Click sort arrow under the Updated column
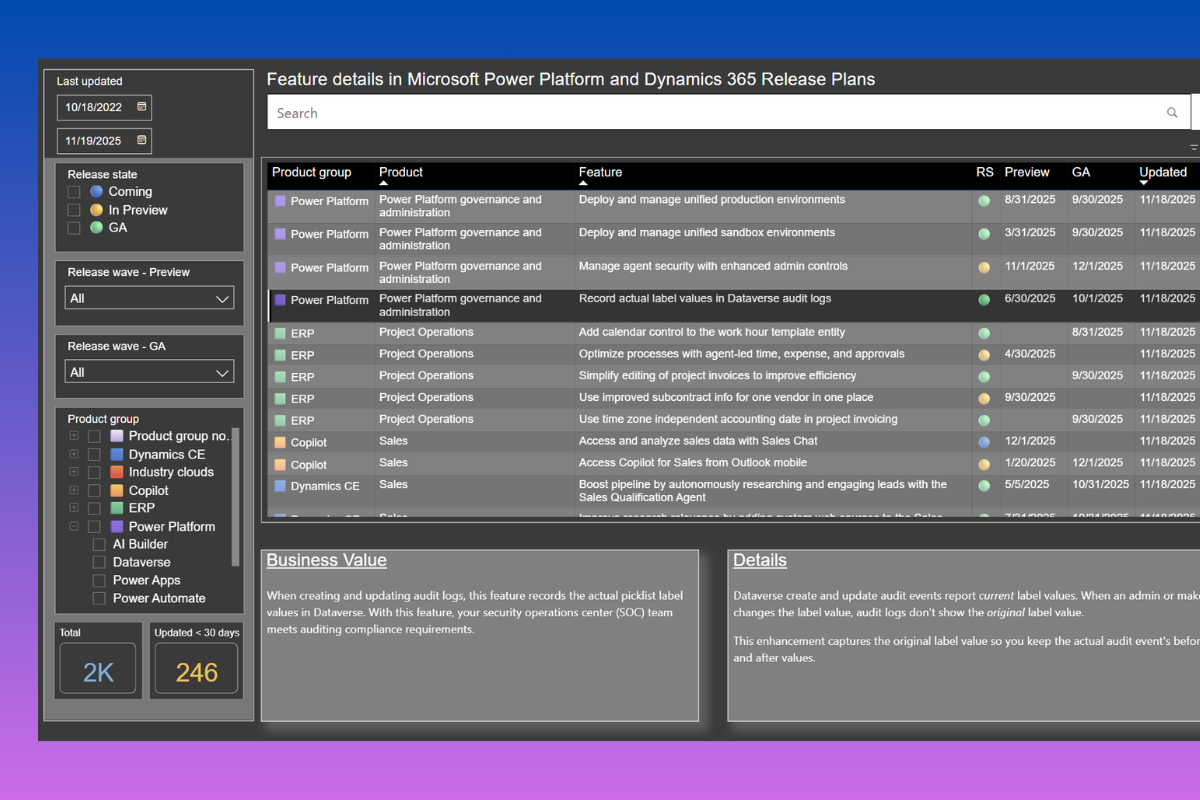The image size is (1200, 800). 1145,184
